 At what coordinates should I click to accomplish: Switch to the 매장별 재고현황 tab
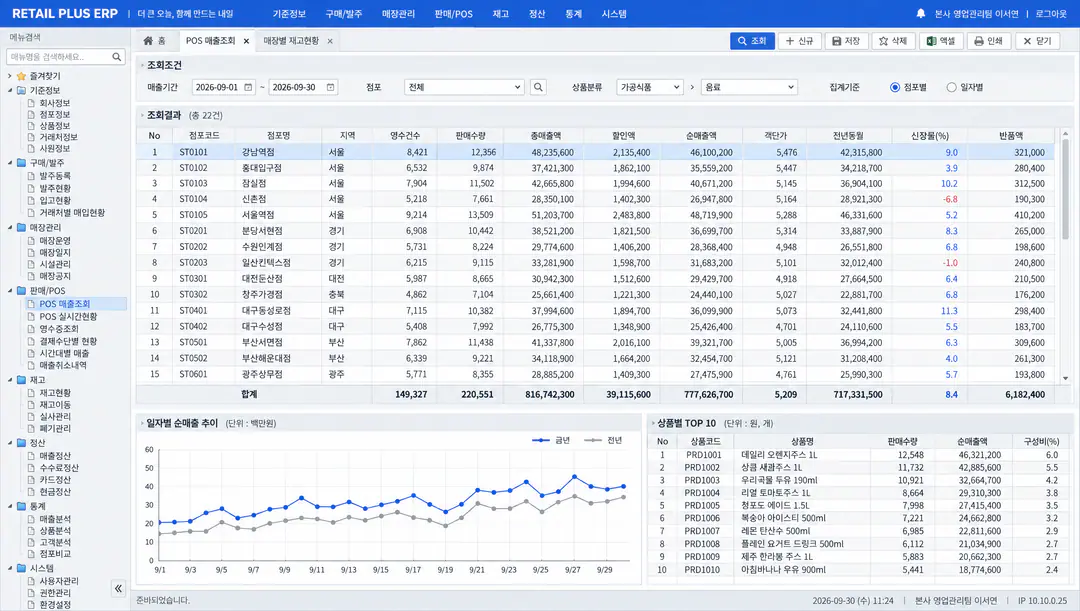pyautogui.click(x=291, y=41)
